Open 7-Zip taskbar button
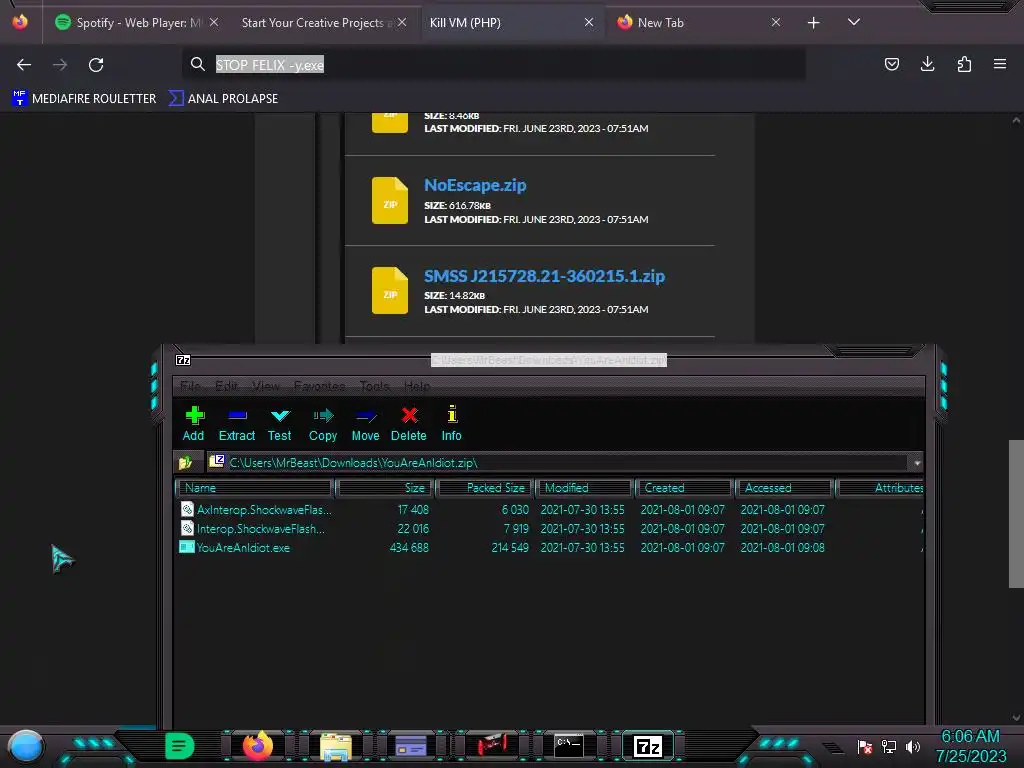 (x=647, y=746)
